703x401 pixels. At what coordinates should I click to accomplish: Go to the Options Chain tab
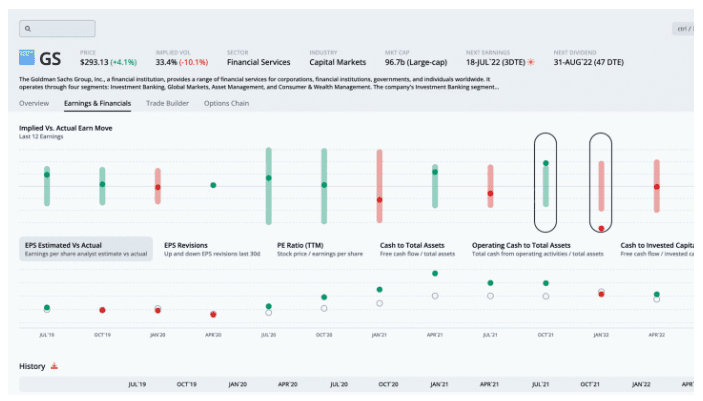pyautogui.click(x=226, y=103)
